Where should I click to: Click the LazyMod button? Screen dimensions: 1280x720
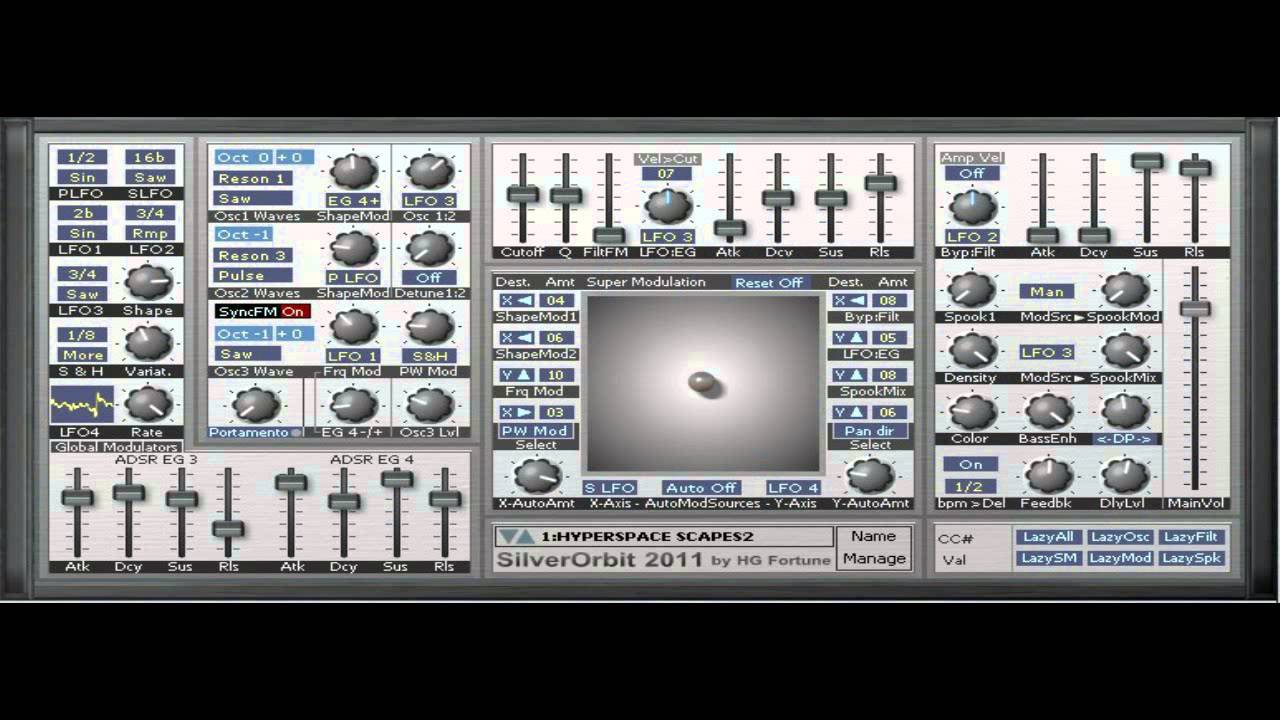click(x=1120, y=558)
